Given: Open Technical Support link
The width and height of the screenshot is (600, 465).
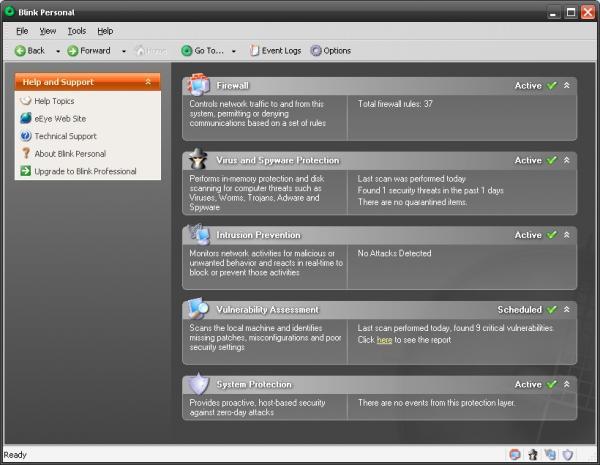Looking at the screenshot, I should click(65, 136).
